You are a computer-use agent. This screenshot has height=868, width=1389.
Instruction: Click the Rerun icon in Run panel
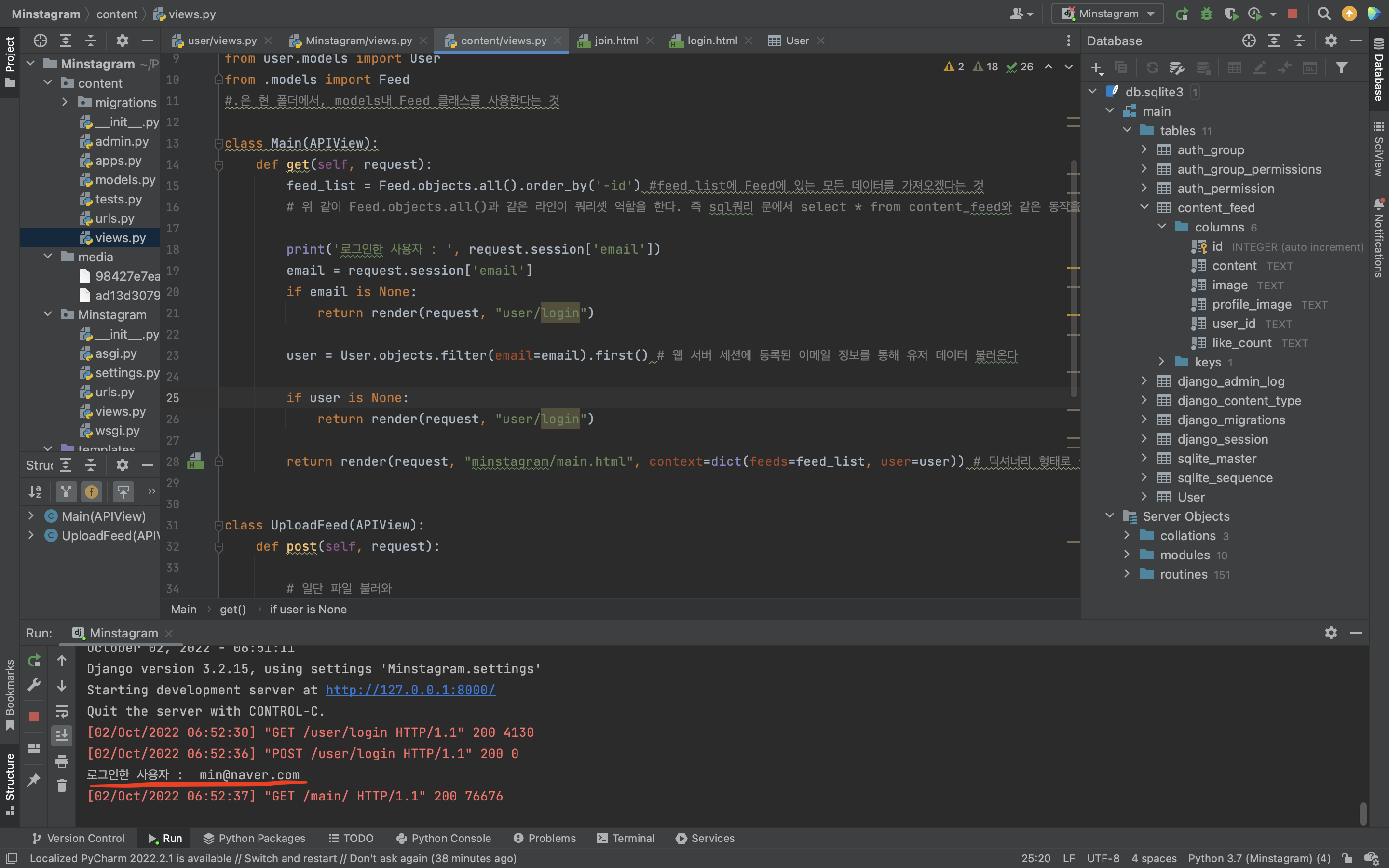pyautogui.click(x=34, y=661)
